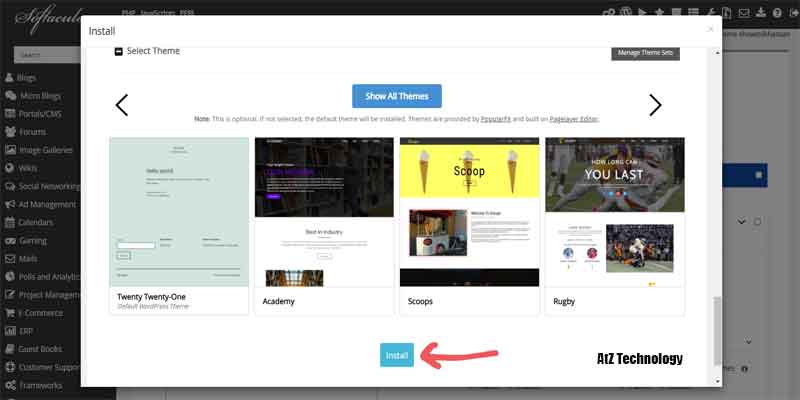
Task: Go to previous themes with left arrow
Action: pyautogui.click(x=121, y=105)
